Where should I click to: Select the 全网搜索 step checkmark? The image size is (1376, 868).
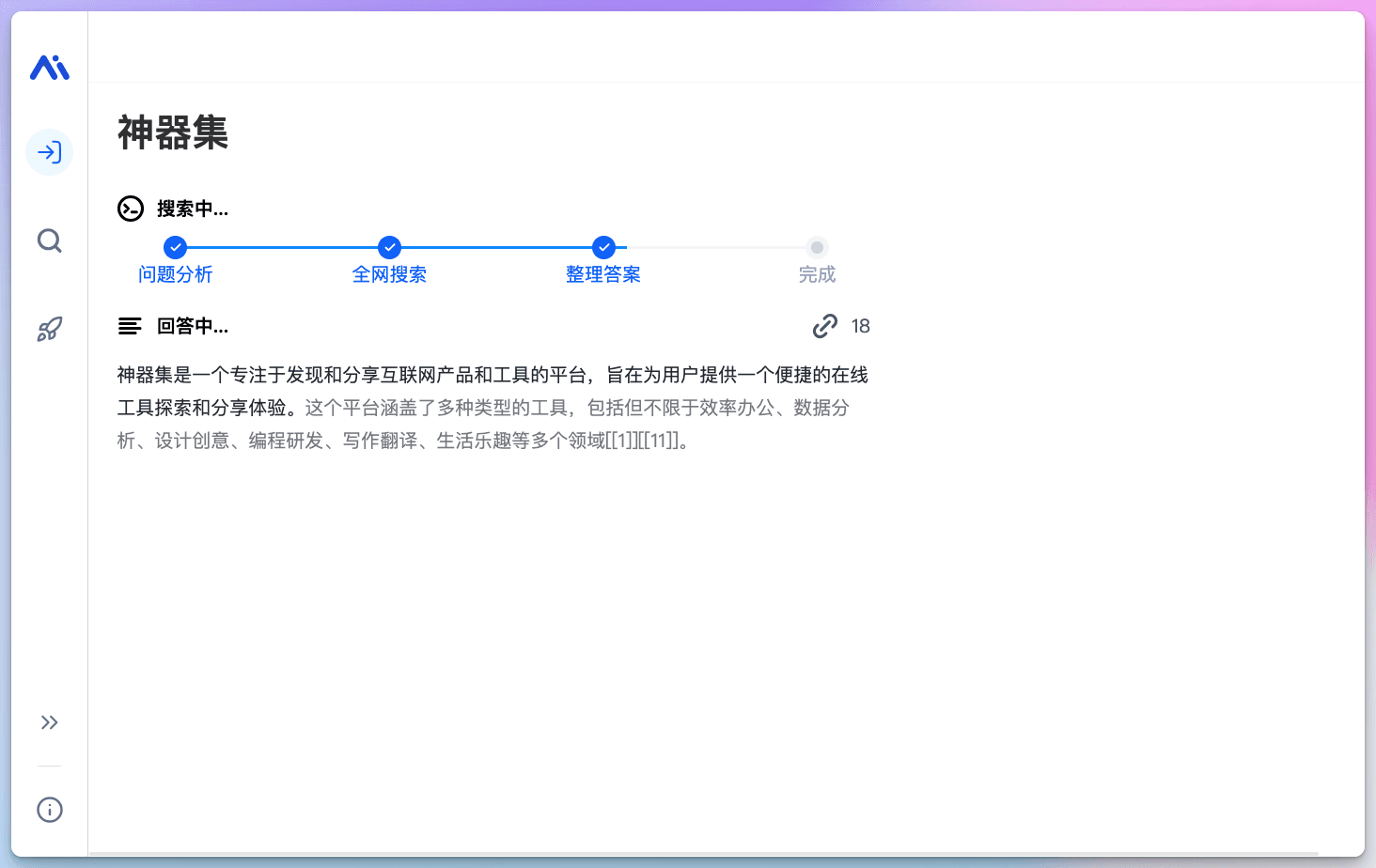pos(389,247)
